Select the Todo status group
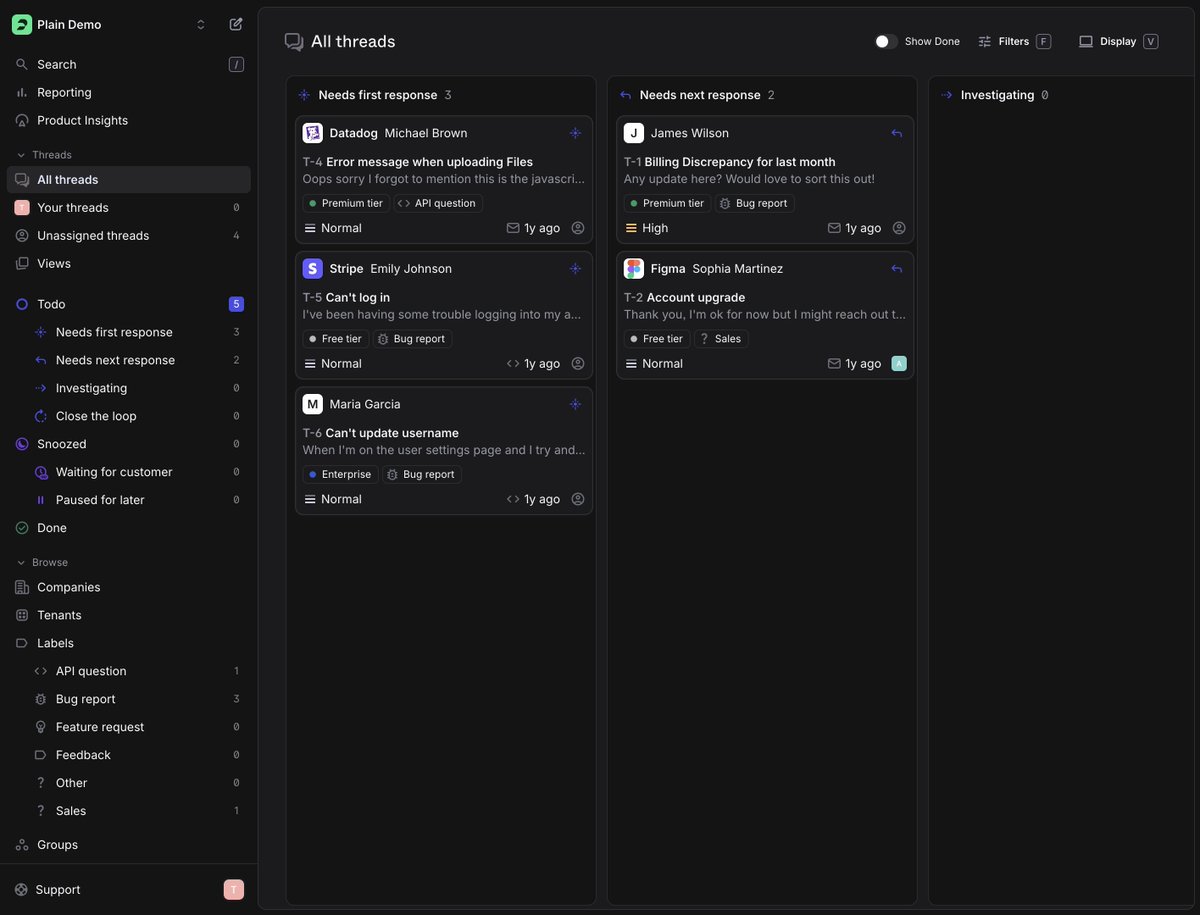This screenshot has width=1200, height=915. coord(129,304)
